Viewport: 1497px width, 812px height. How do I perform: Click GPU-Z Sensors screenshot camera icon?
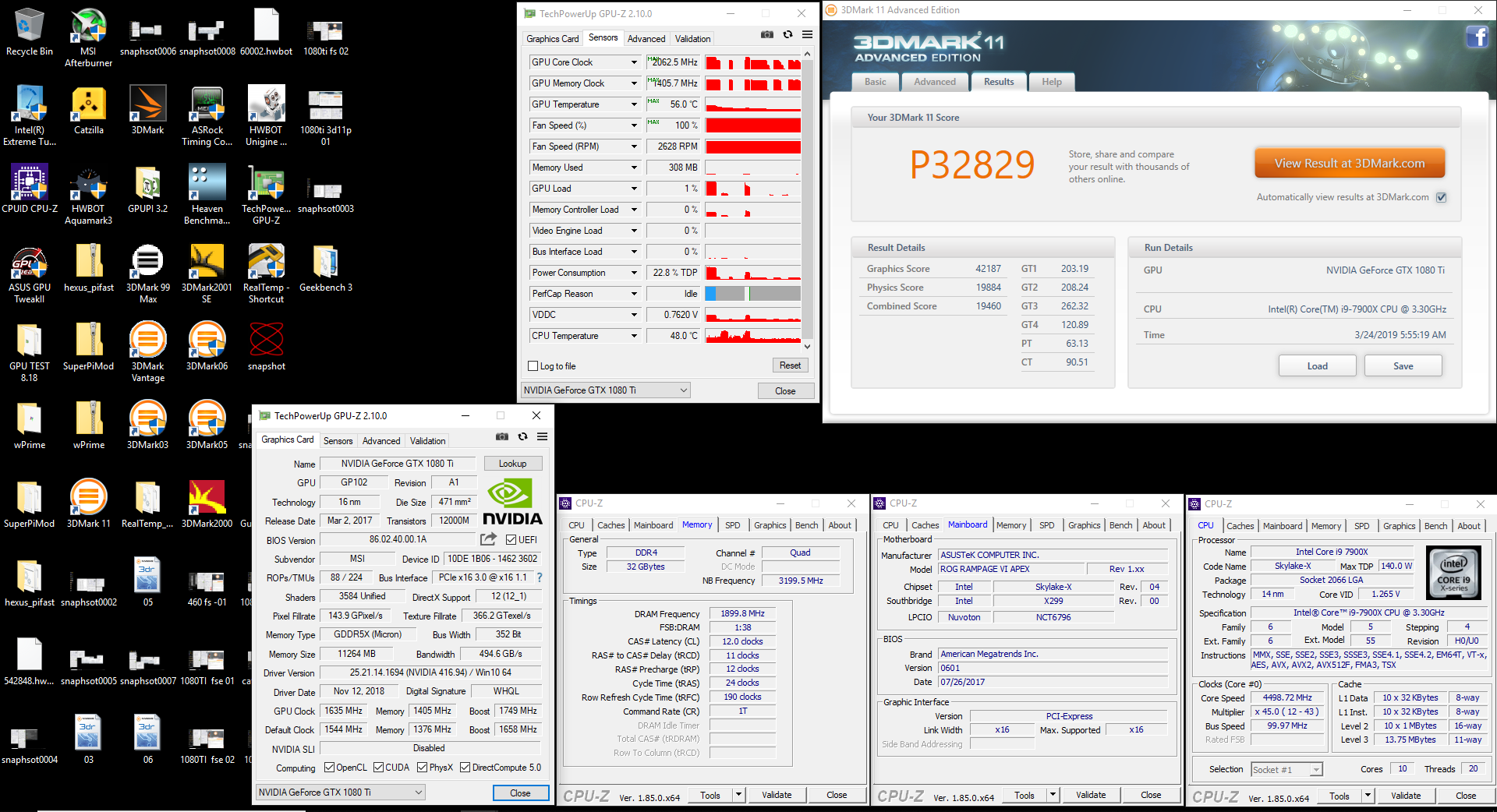click(767, 35)
